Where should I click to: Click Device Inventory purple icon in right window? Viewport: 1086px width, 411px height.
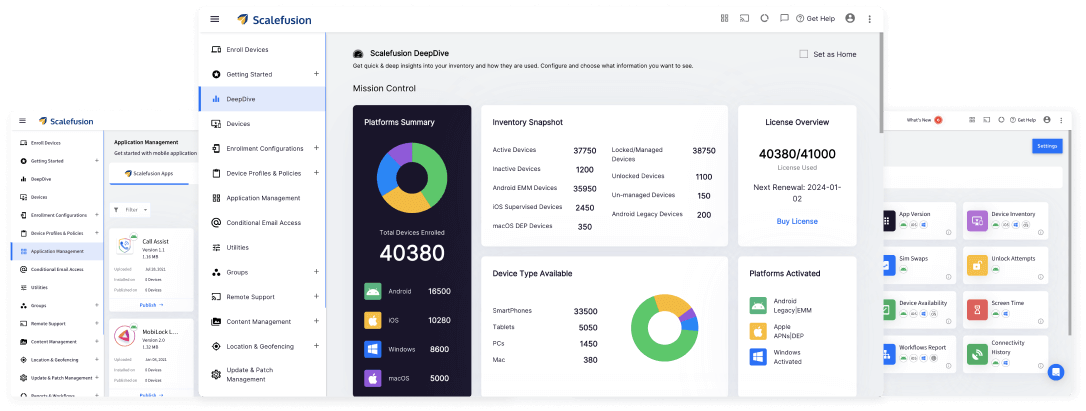[x=977, y=220]
